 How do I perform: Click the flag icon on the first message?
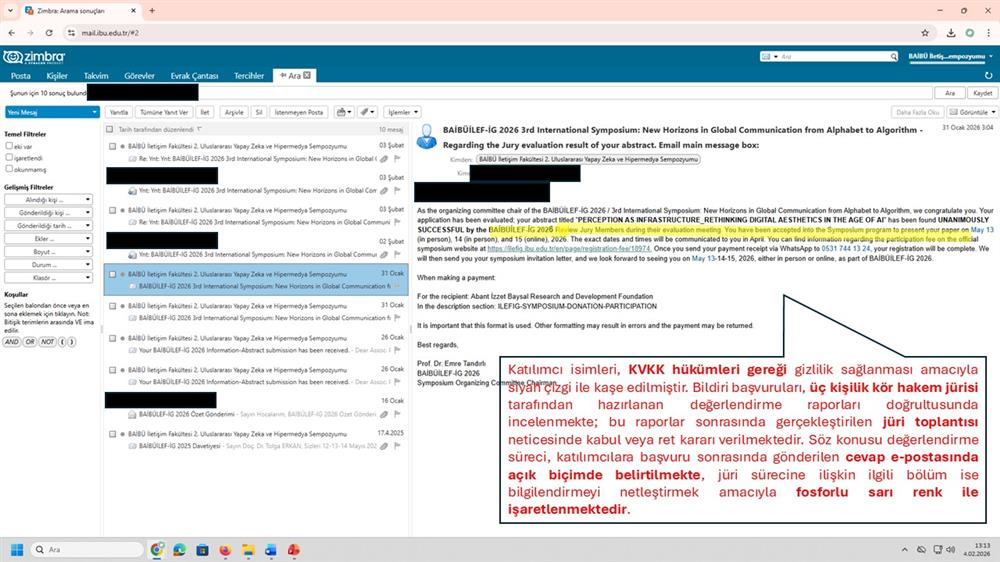(397, 158)
